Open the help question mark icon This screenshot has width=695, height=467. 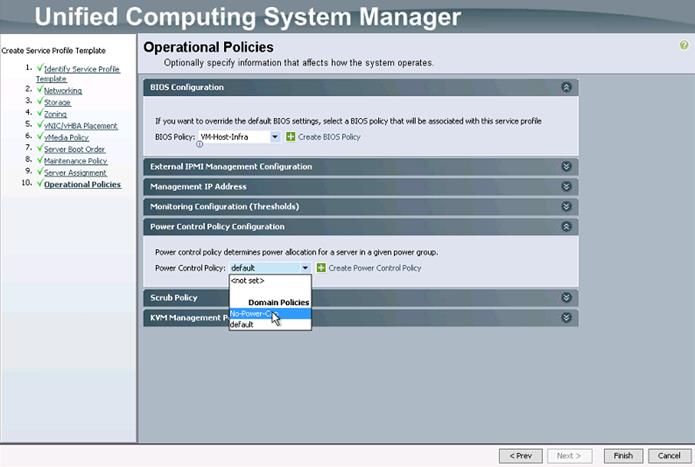pos(684,45)
